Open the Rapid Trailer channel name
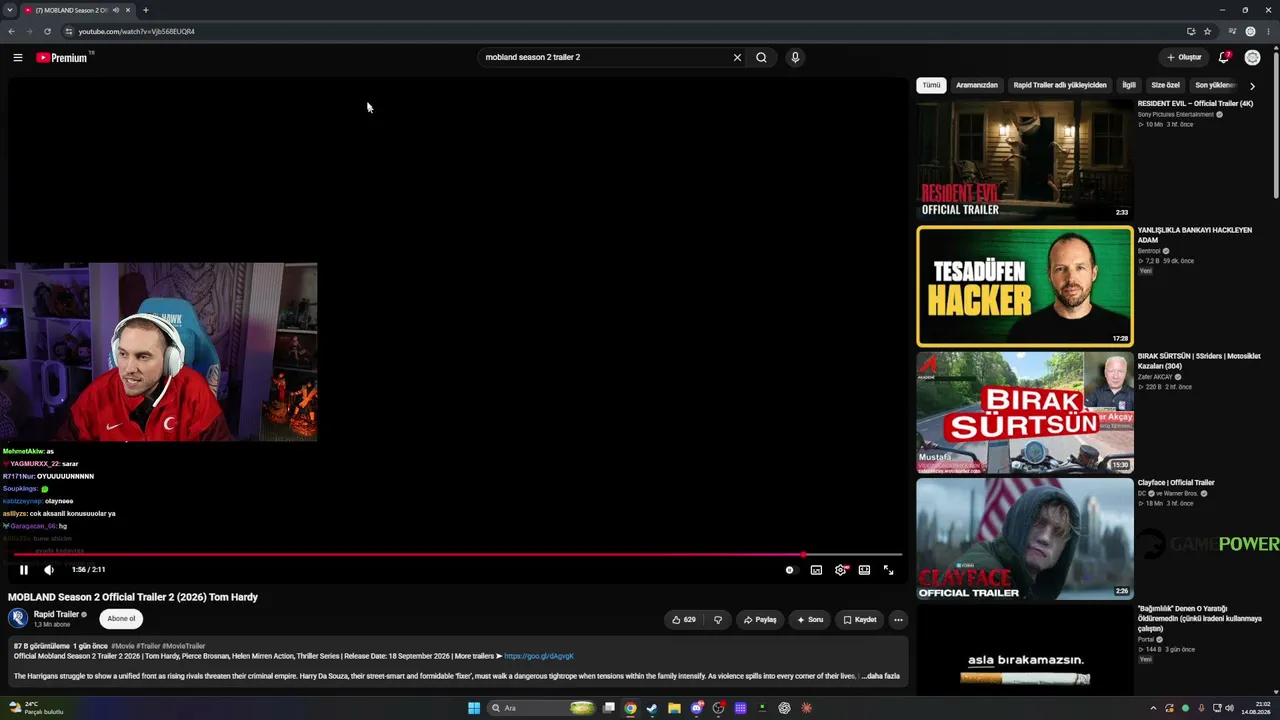Screen dimensions: 1280x720 [56, 614]
